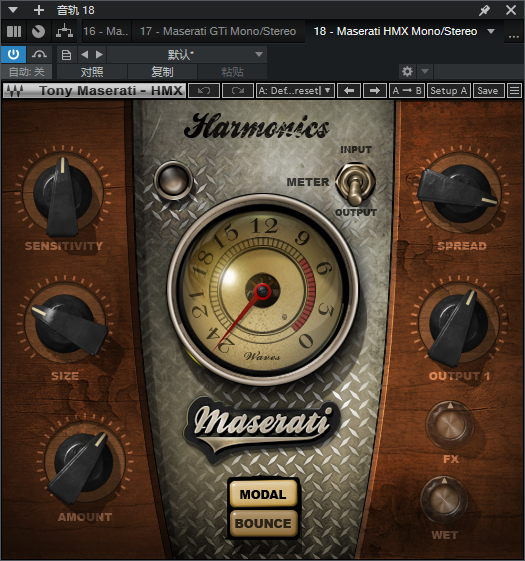525x561 pixels.
Task: Load previous Waves preset left arrow
Action: coord(349,91)
